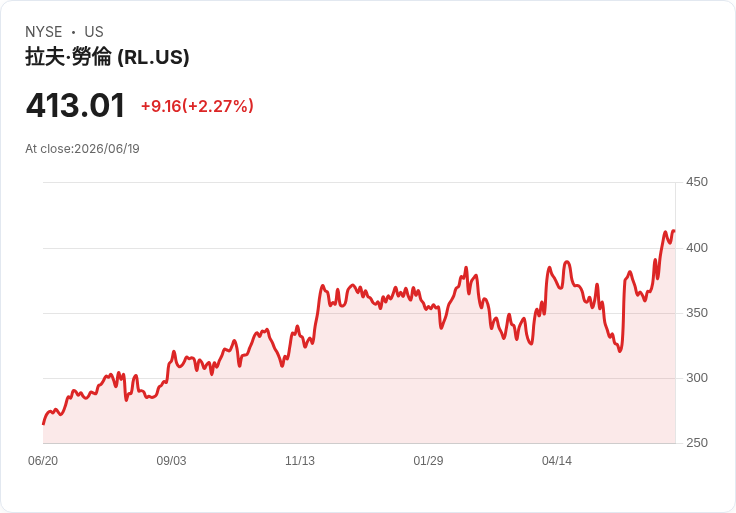Click the 06/20 date axis label
Image resolution: width=736 pixels, height=513 pixels.
point(43,461)
